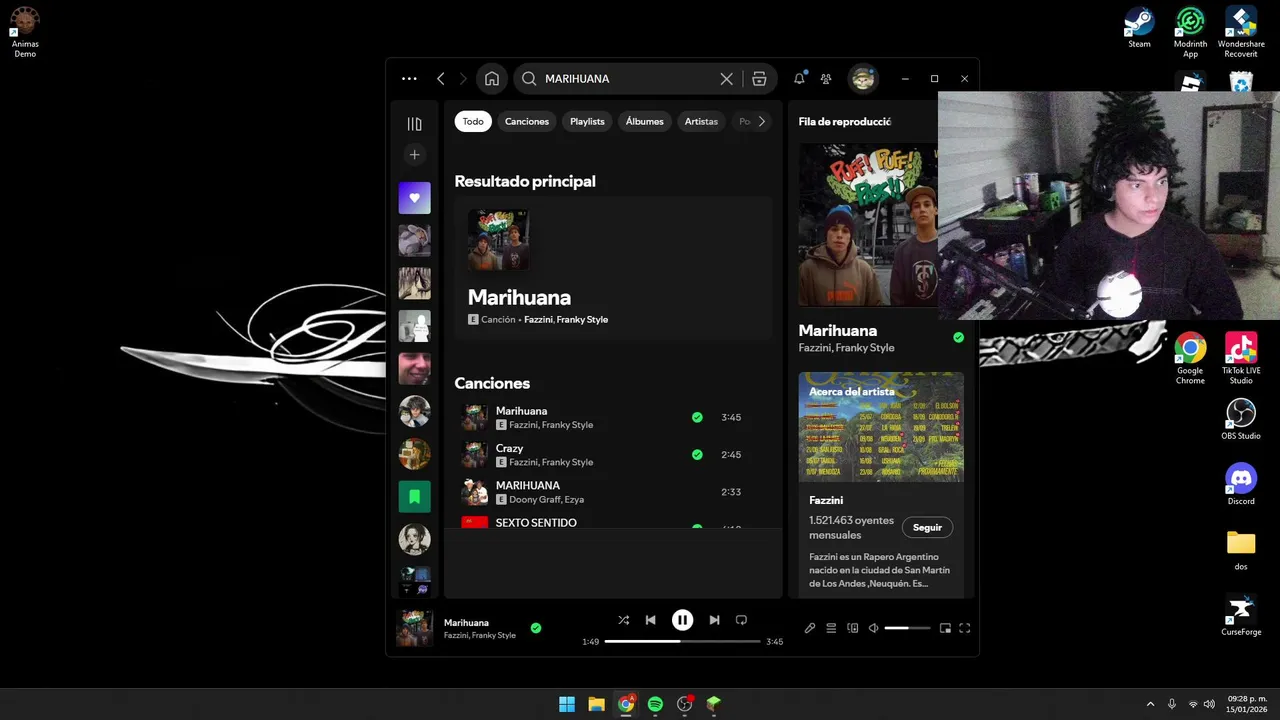
Task: Open Marihuana title in now-playing side panel
Action: tap(838, 330)
